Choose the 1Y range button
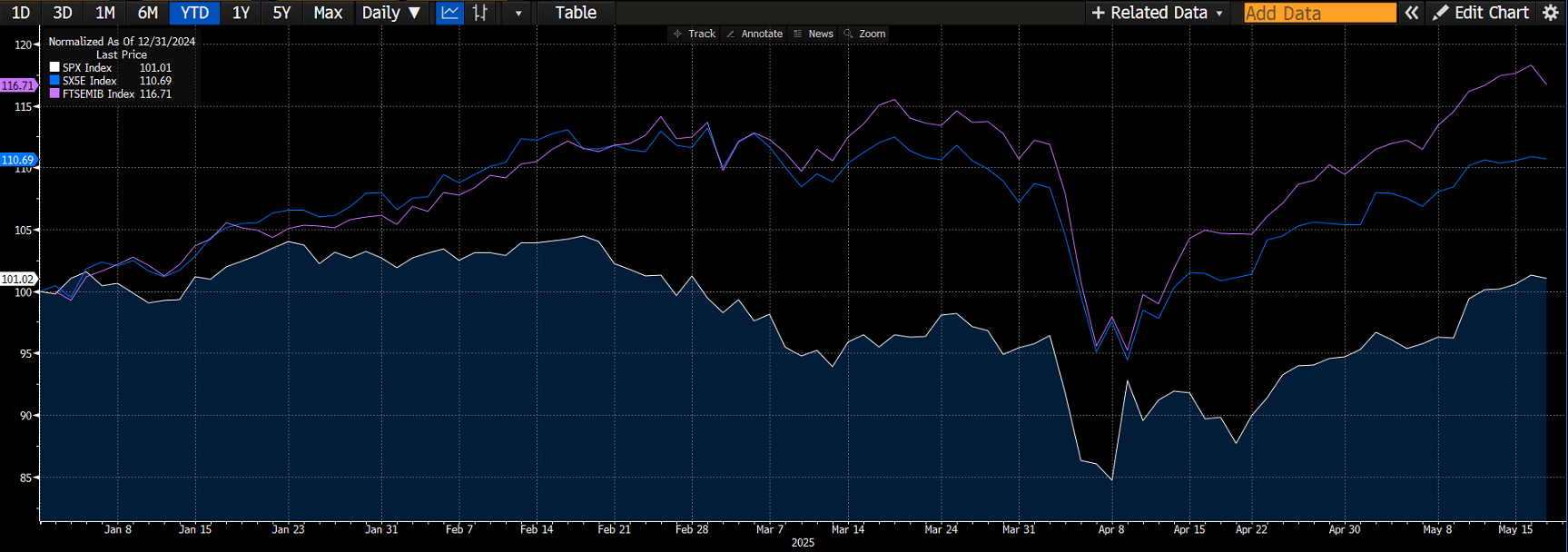This screenshot has height=552, width=1568. pyautogui.click(x=241, y=13)
